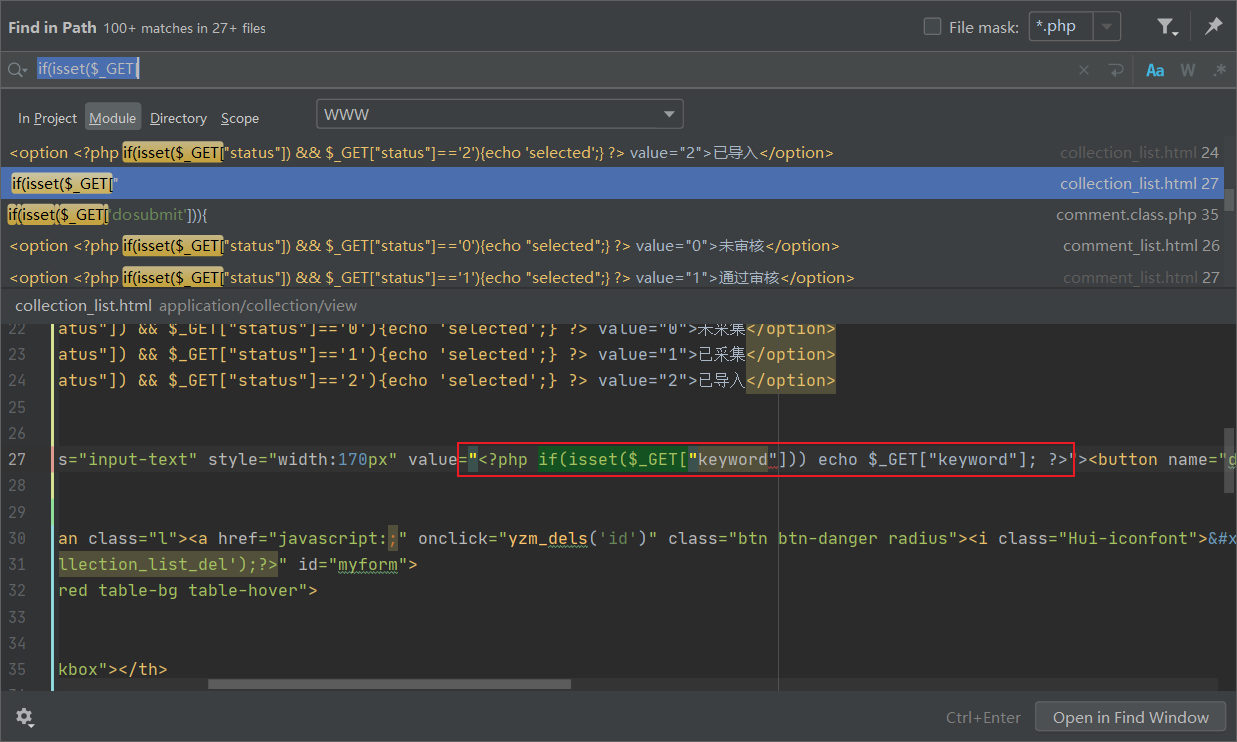The width and height of the screenshot is (1237, 742).
Task: Enable the File mask checkbox
Action: 932,27
